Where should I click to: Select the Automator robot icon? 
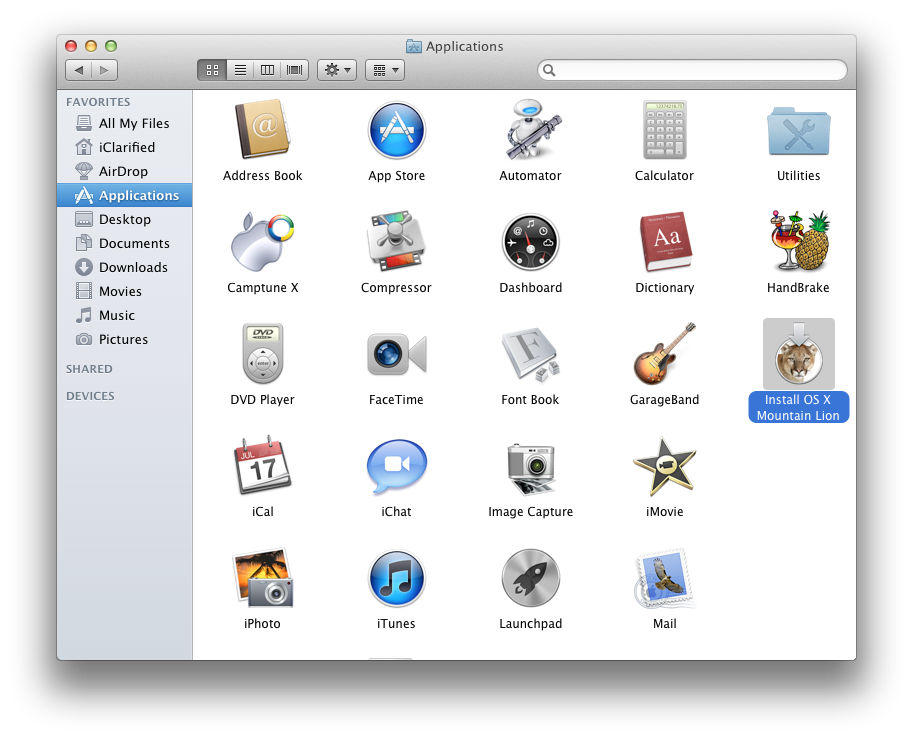point(530,131)
